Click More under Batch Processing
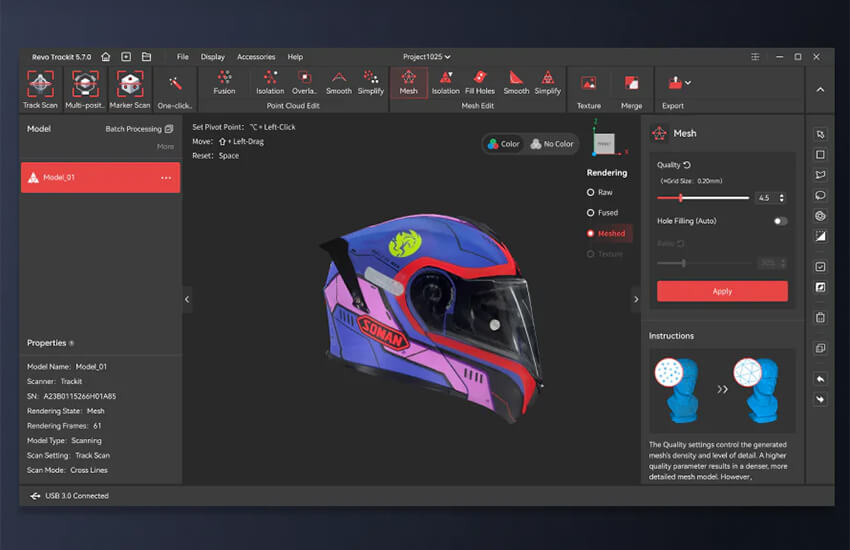The height and width of the screenshot is (550, 850). tap(165, 146)
